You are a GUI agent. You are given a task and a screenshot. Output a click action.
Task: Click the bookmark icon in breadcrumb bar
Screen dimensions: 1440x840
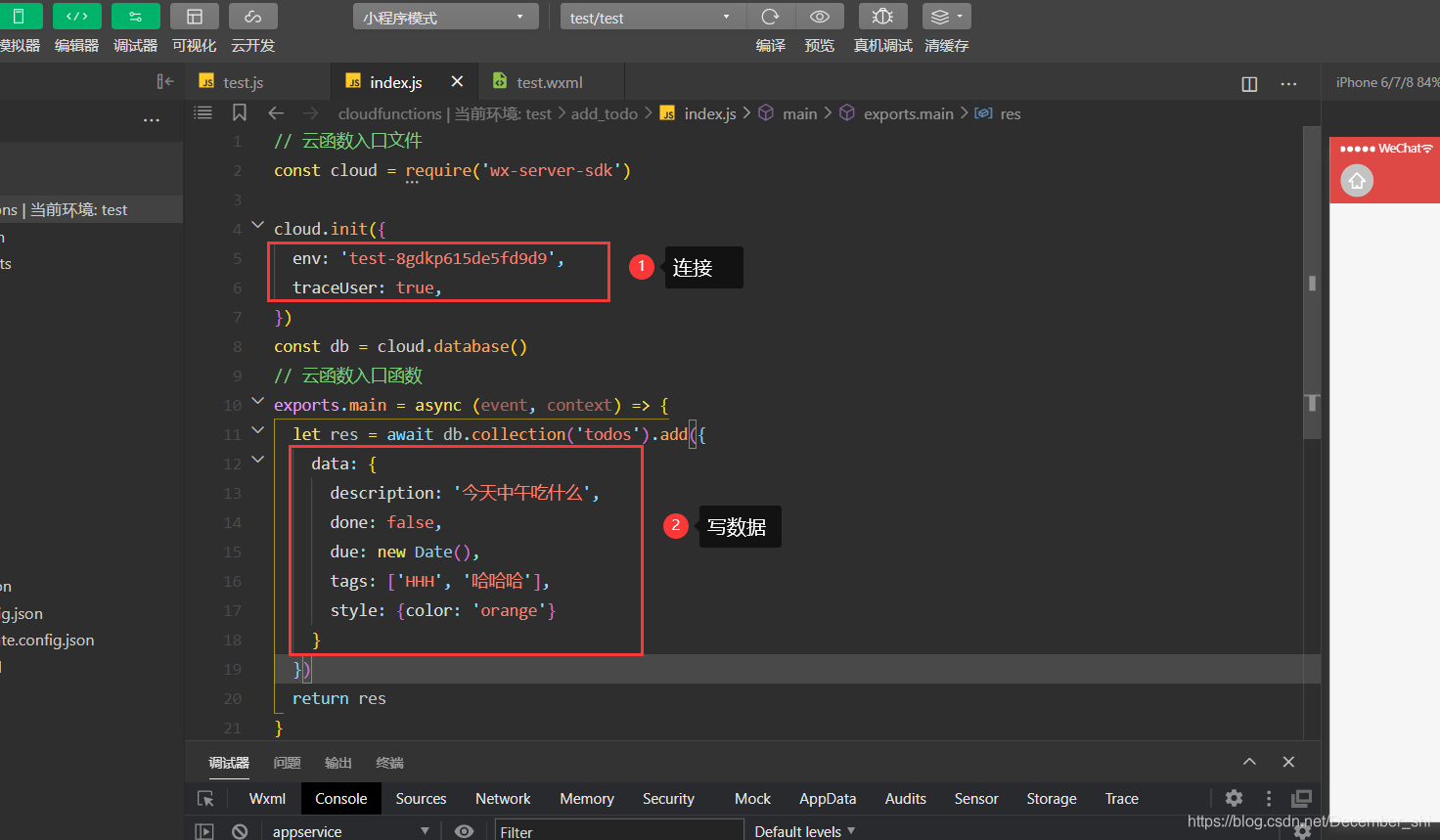click(240, 113)
